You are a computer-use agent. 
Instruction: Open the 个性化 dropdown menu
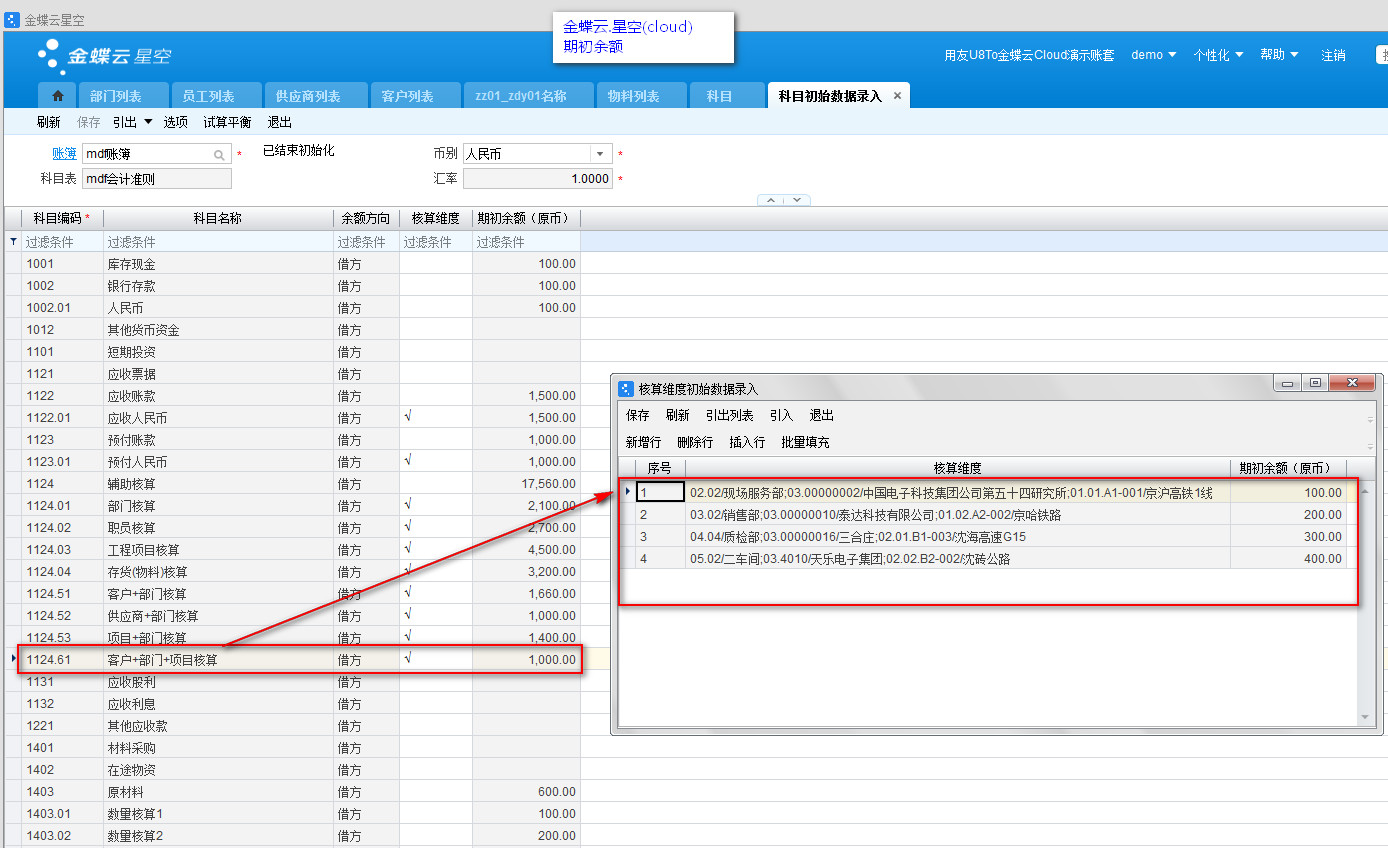pyautogui.click(x=1218, y=55)
